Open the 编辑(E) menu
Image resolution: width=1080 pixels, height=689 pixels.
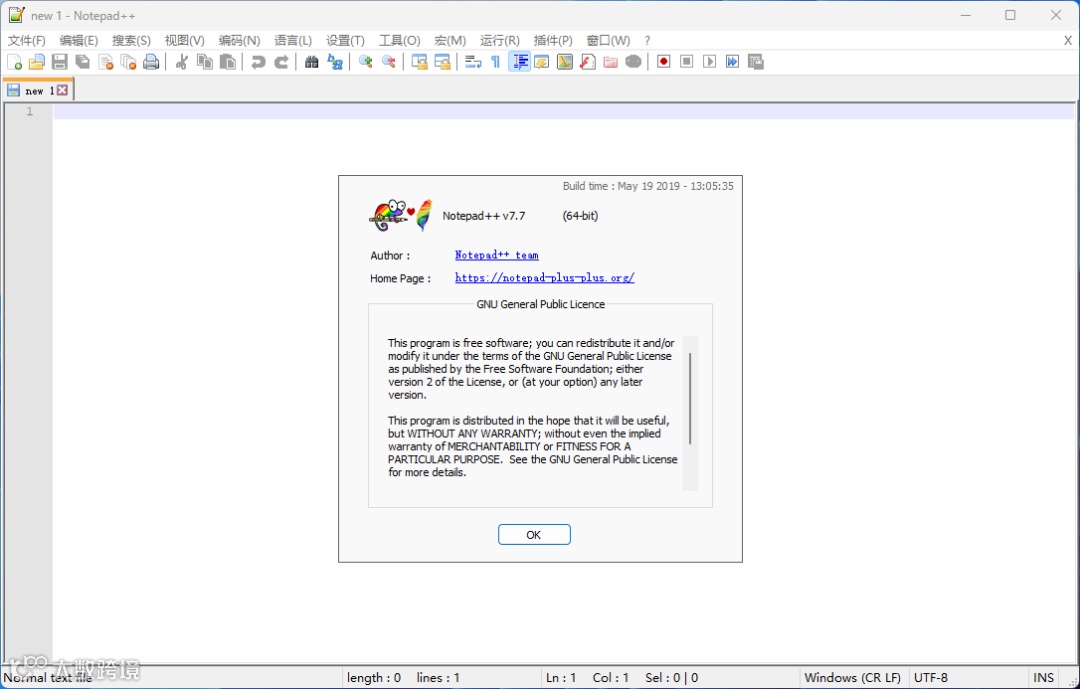click(79, 41)
